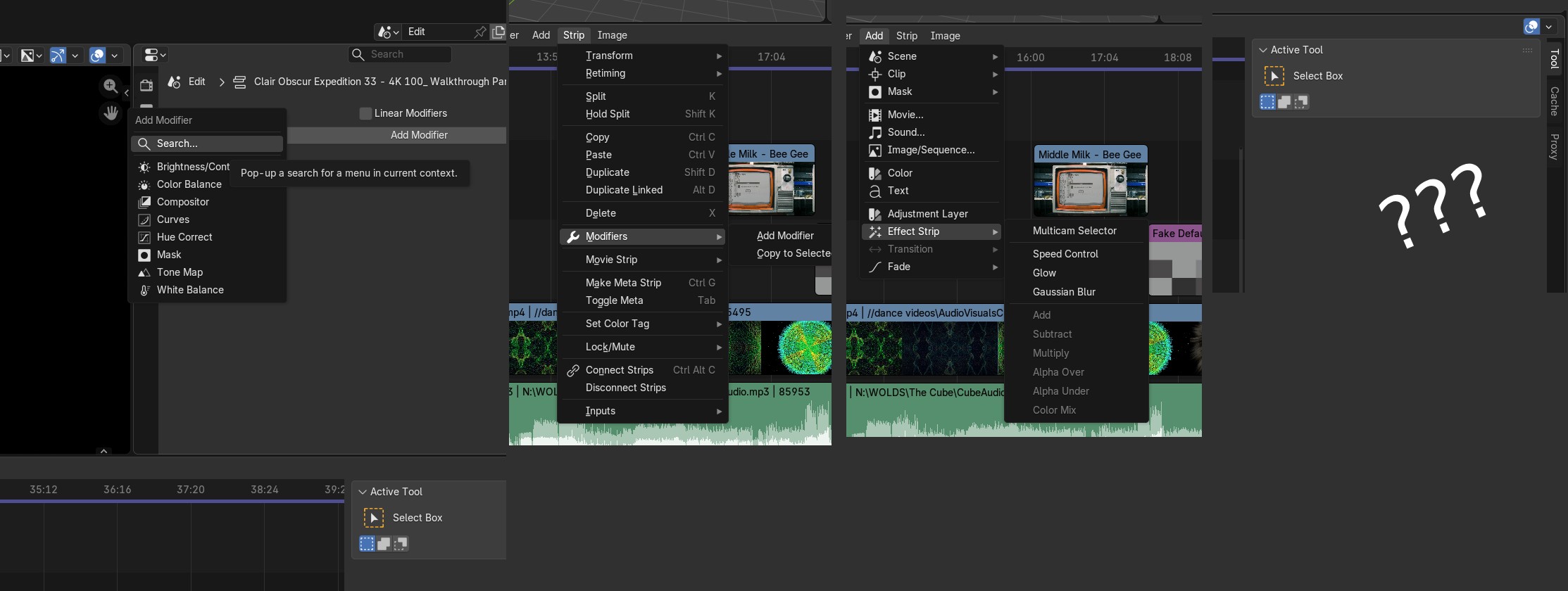
Task: Click Select Box tool icon beside Tool tab
Action: click(x=1274, y=76)
